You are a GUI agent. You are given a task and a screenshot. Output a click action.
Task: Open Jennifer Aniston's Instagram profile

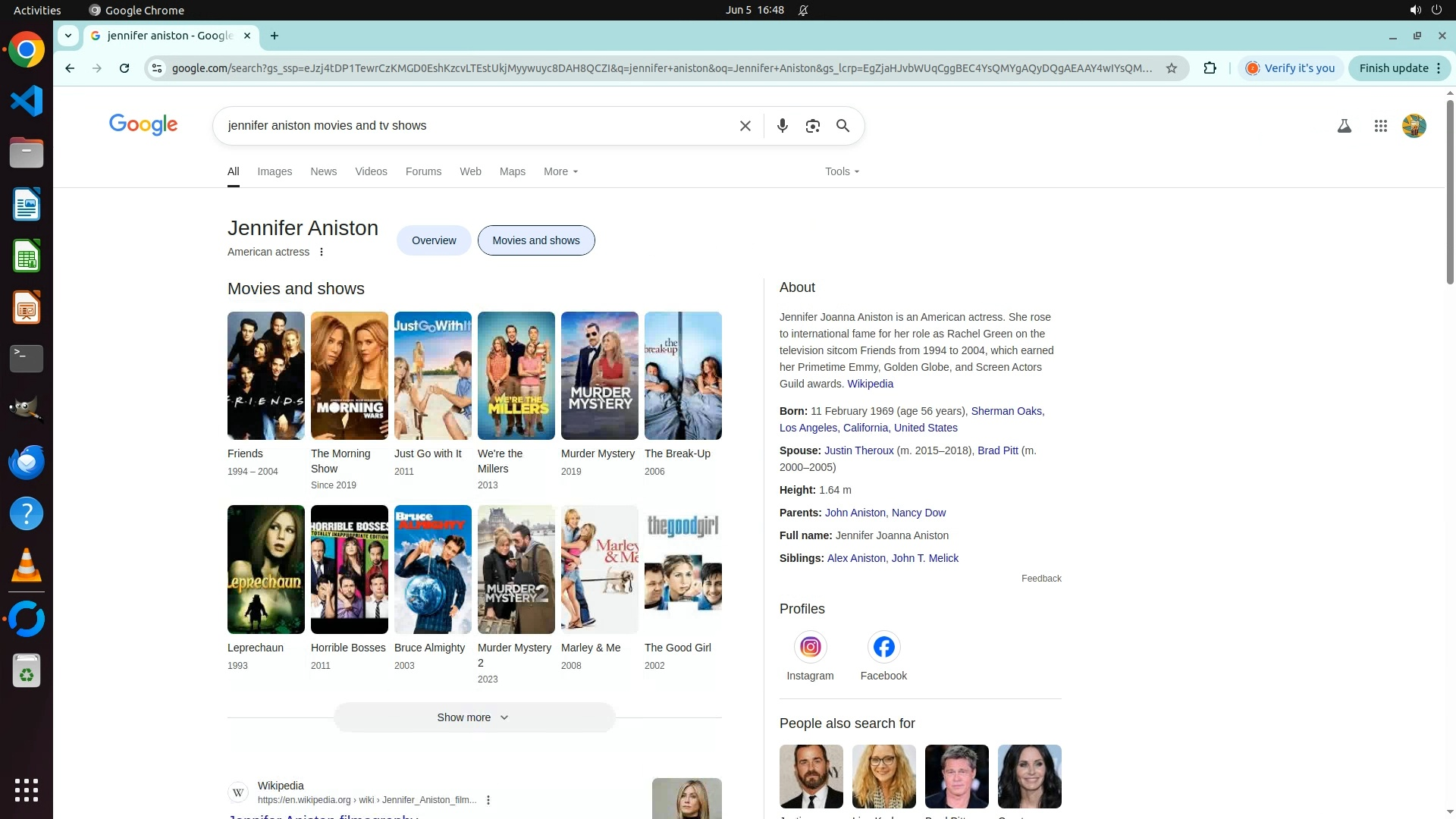point(810,647)
